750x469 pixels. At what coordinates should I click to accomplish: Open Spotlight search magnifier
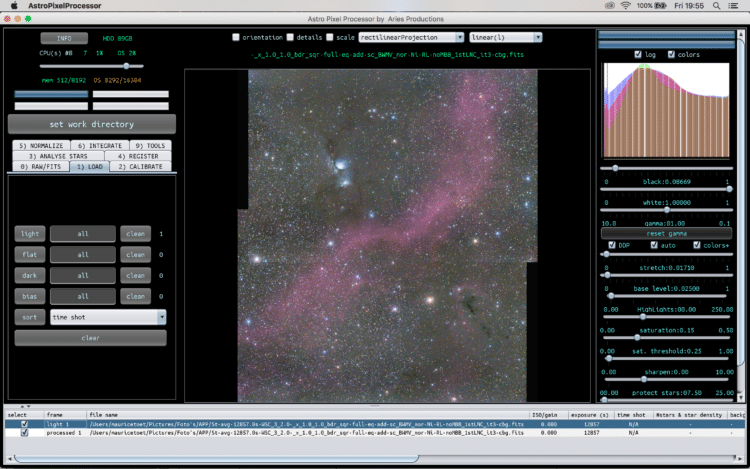coord(716,6)
